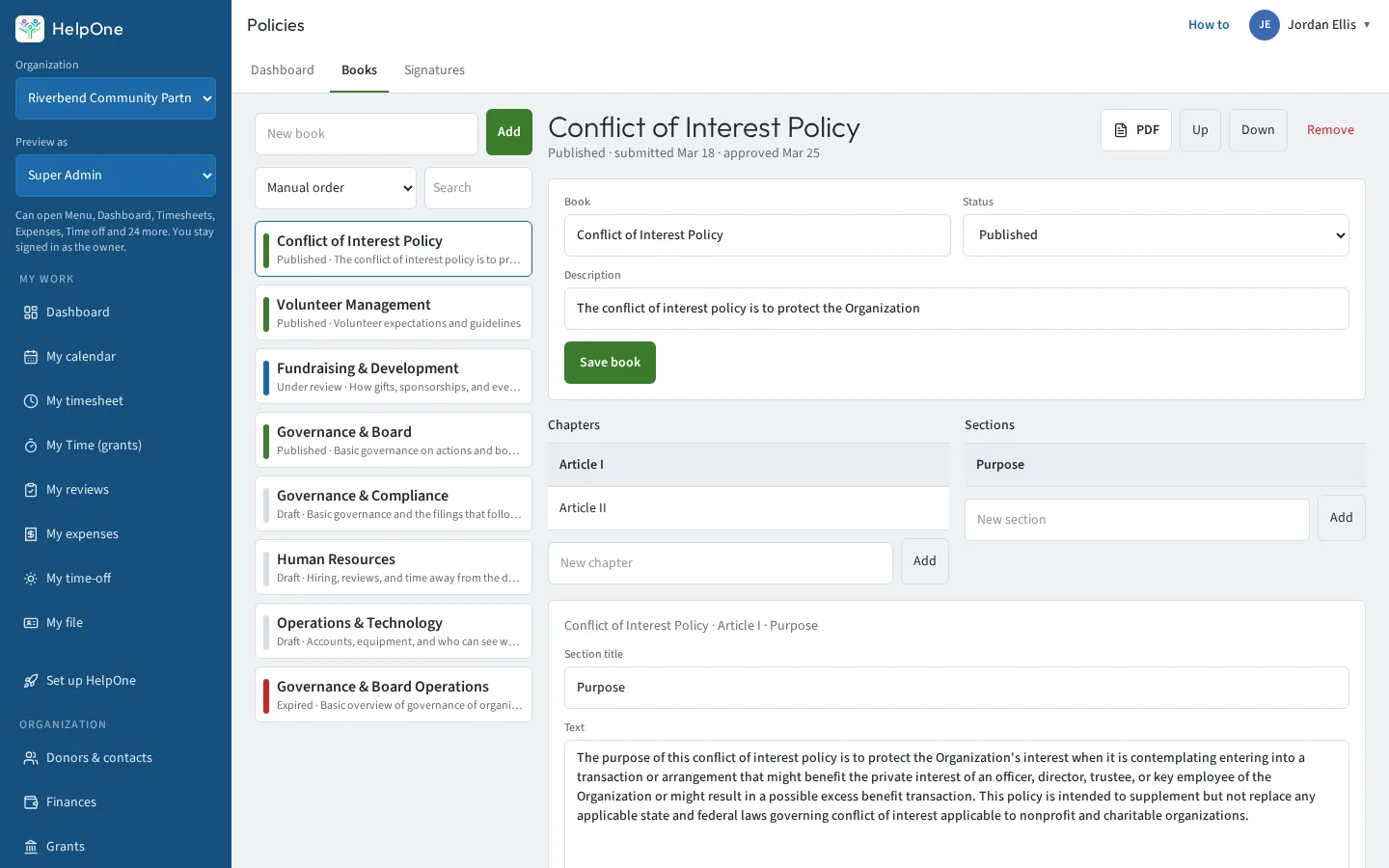Viewport: 1389px width, 868px height.
Task: Export the book using the PDF button
Action: click(1136, 130)
